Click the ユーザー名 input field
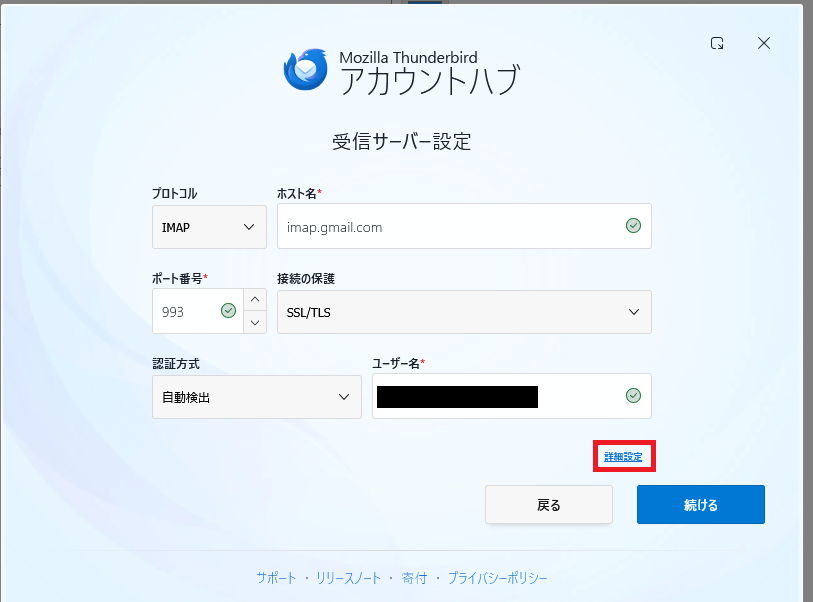The image size is (813, 602). pyautogui.click(x=512, y=396)
